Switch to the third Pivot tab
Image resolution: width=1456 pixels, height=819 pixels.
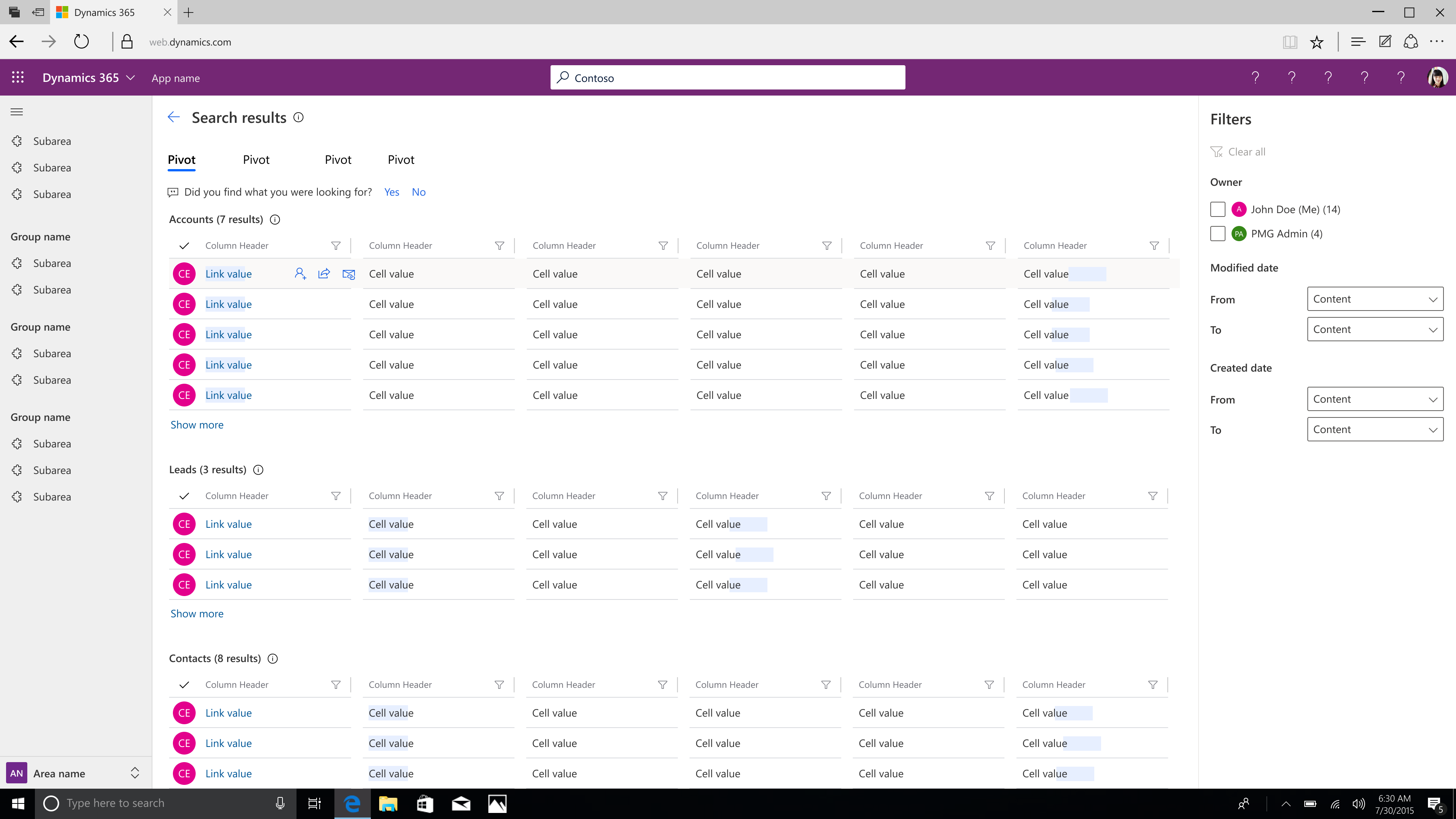(338, 159)
